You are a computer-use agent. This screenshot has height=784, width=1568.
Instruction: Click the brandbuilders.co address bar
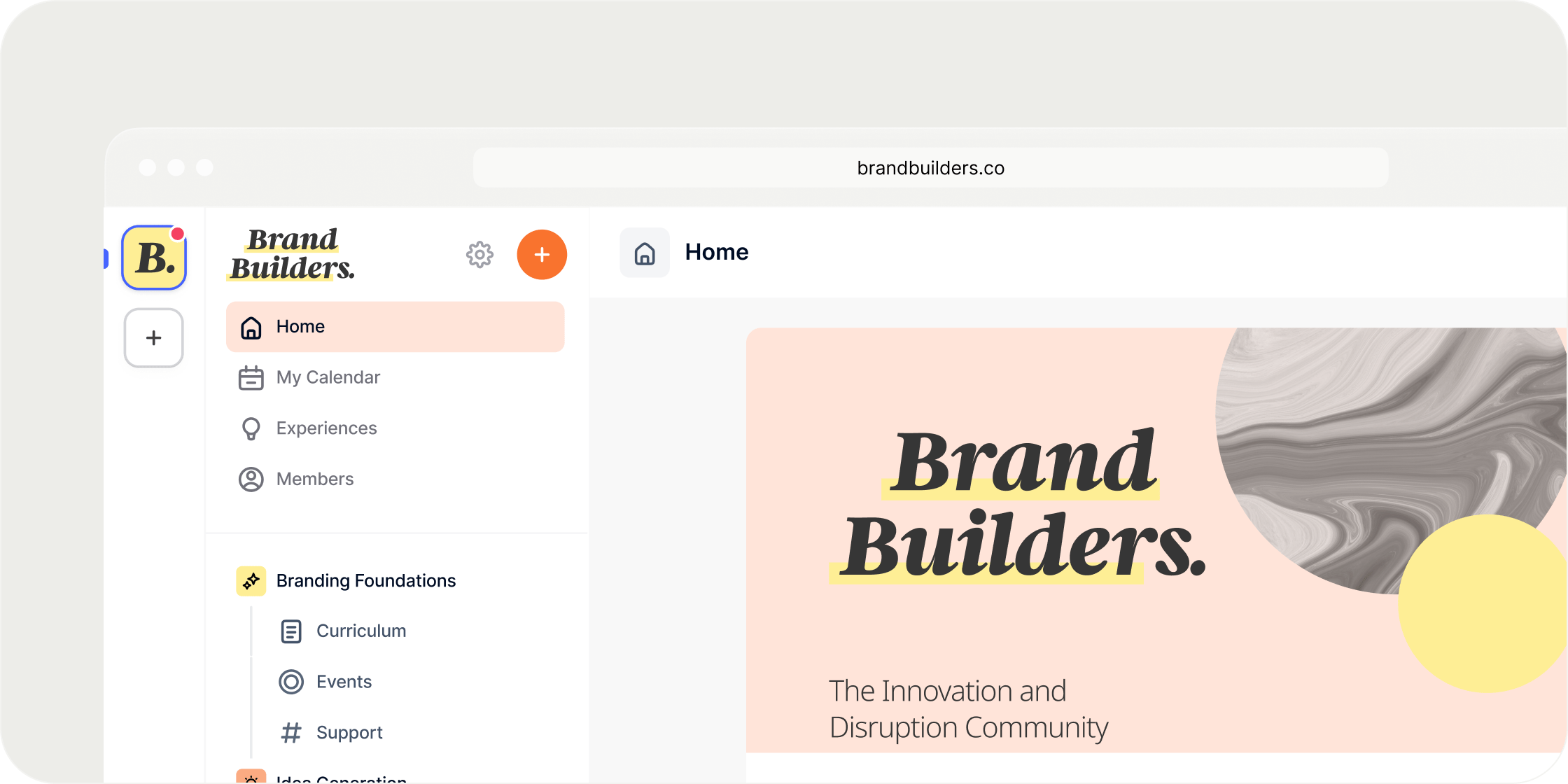point(931,168)
